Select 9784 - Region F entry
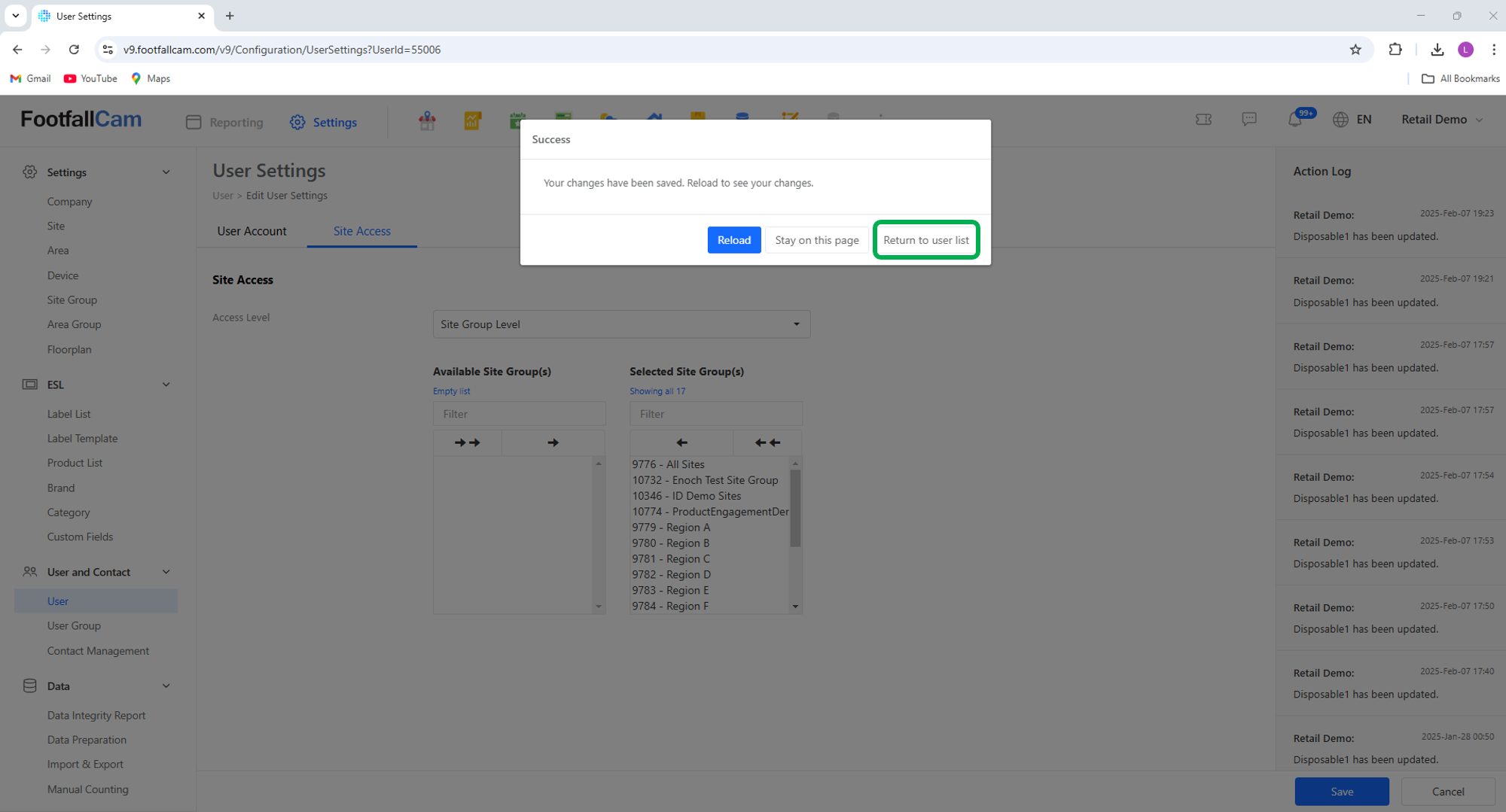The width and height of the screenshot is (1506, 812). (x=710, y=607)
